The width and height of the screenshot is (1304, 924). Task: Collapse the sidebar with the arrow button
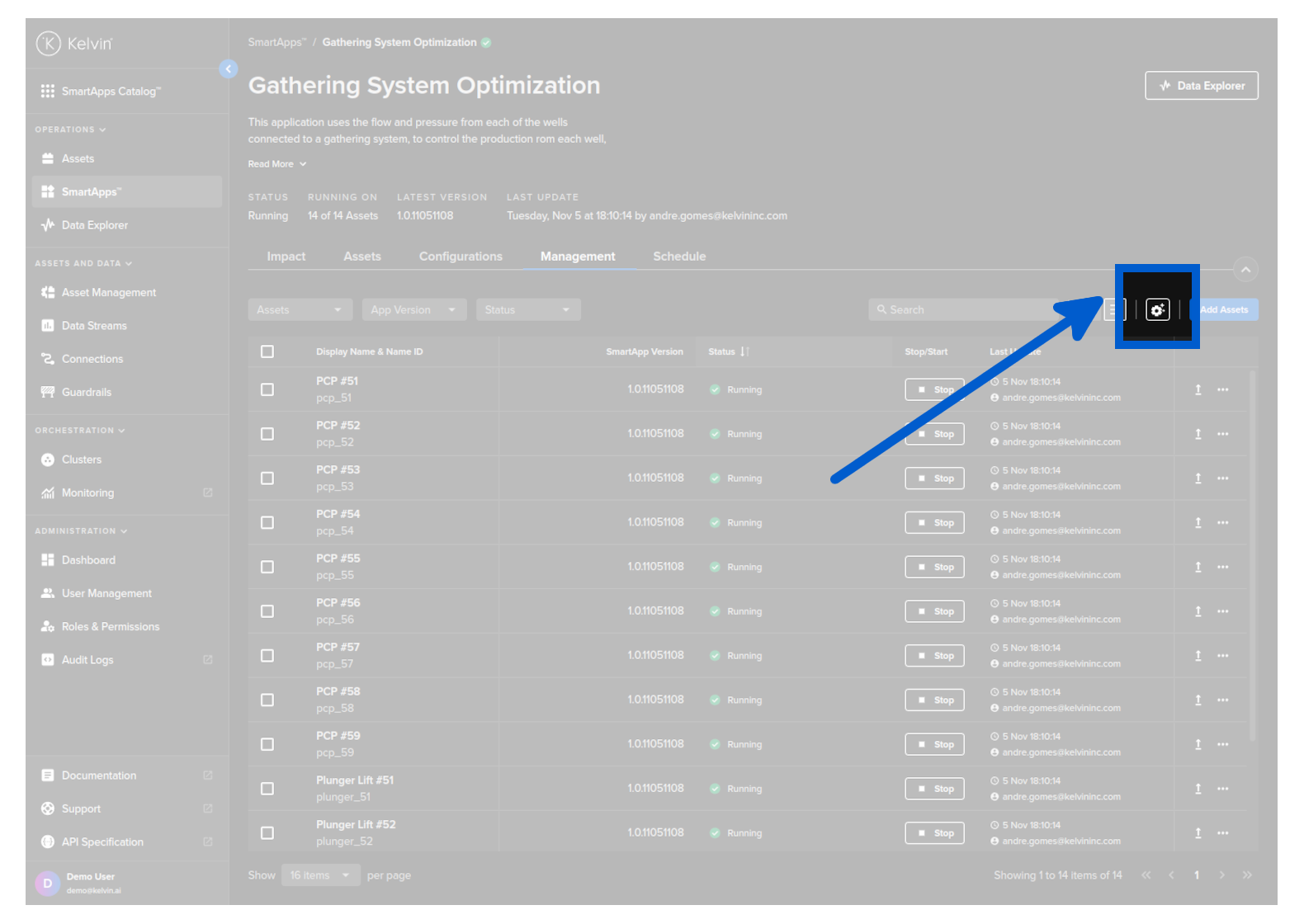click(229, 69)
